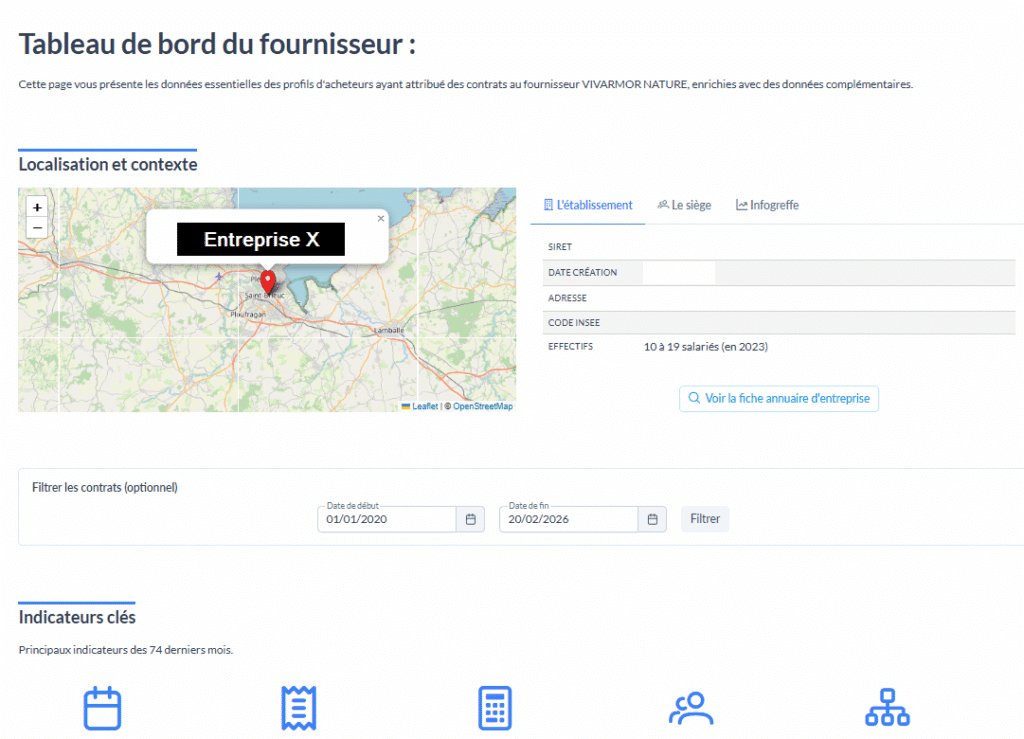Open the end date calendar picker icon
The image size is (1024, 739).
[652, 519]
